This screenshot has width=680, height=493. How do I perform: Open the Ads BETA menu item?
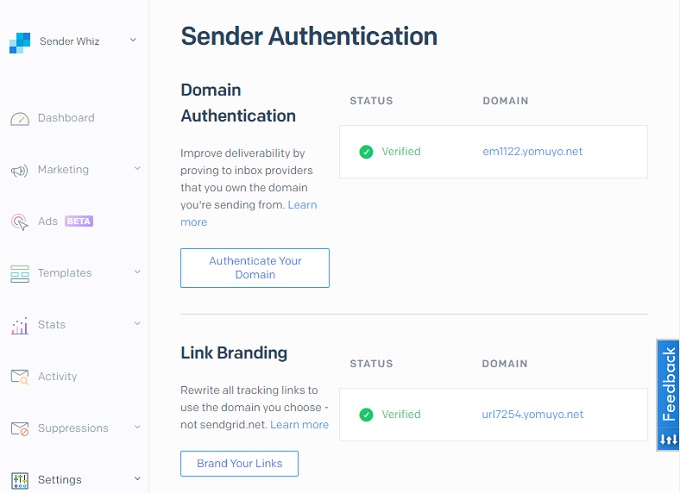tap(65, 221)
